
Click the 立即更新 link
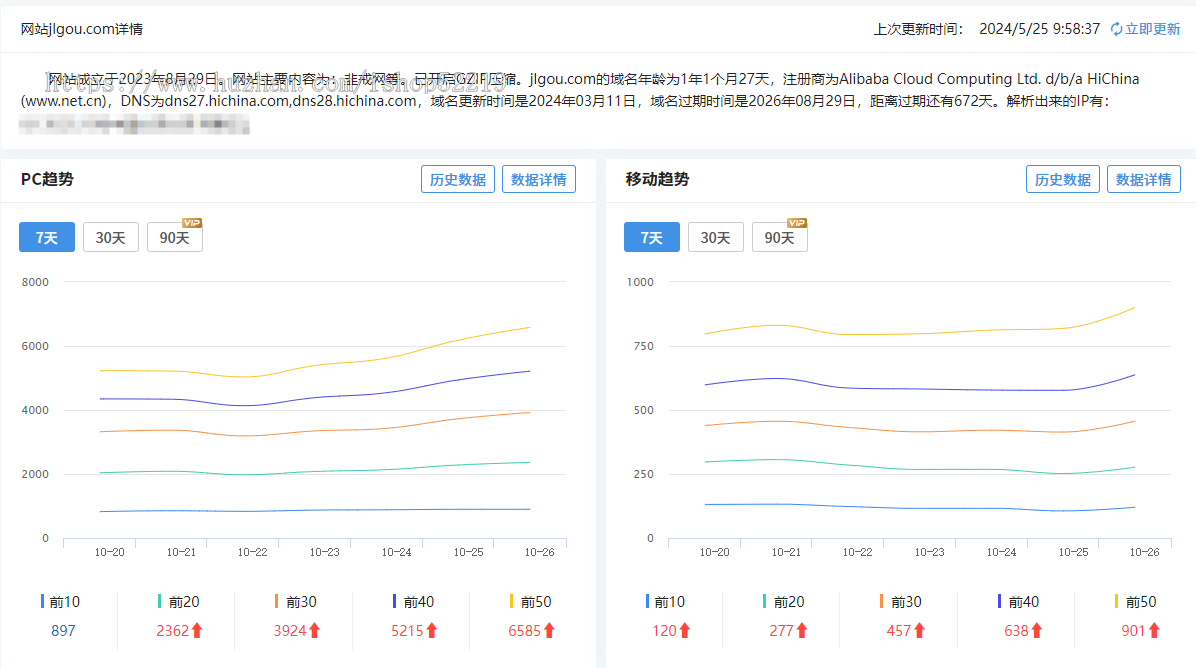(x=1153, y=29)
